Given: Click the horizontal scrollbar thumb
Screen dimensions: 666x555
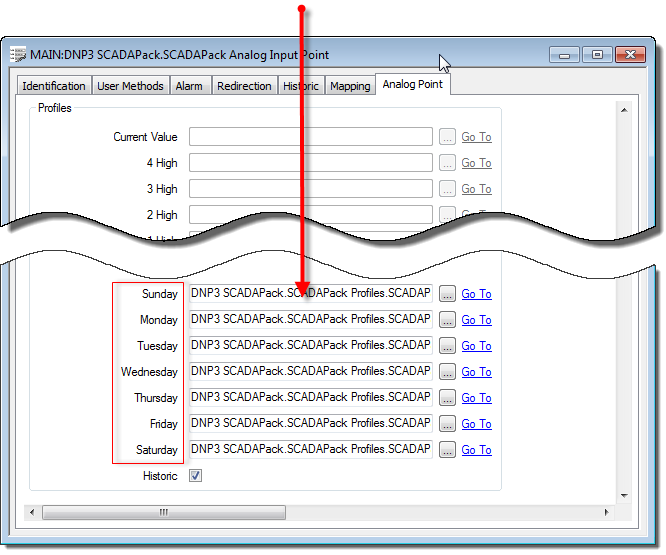Looking at the screenshot, I should 164,513.
